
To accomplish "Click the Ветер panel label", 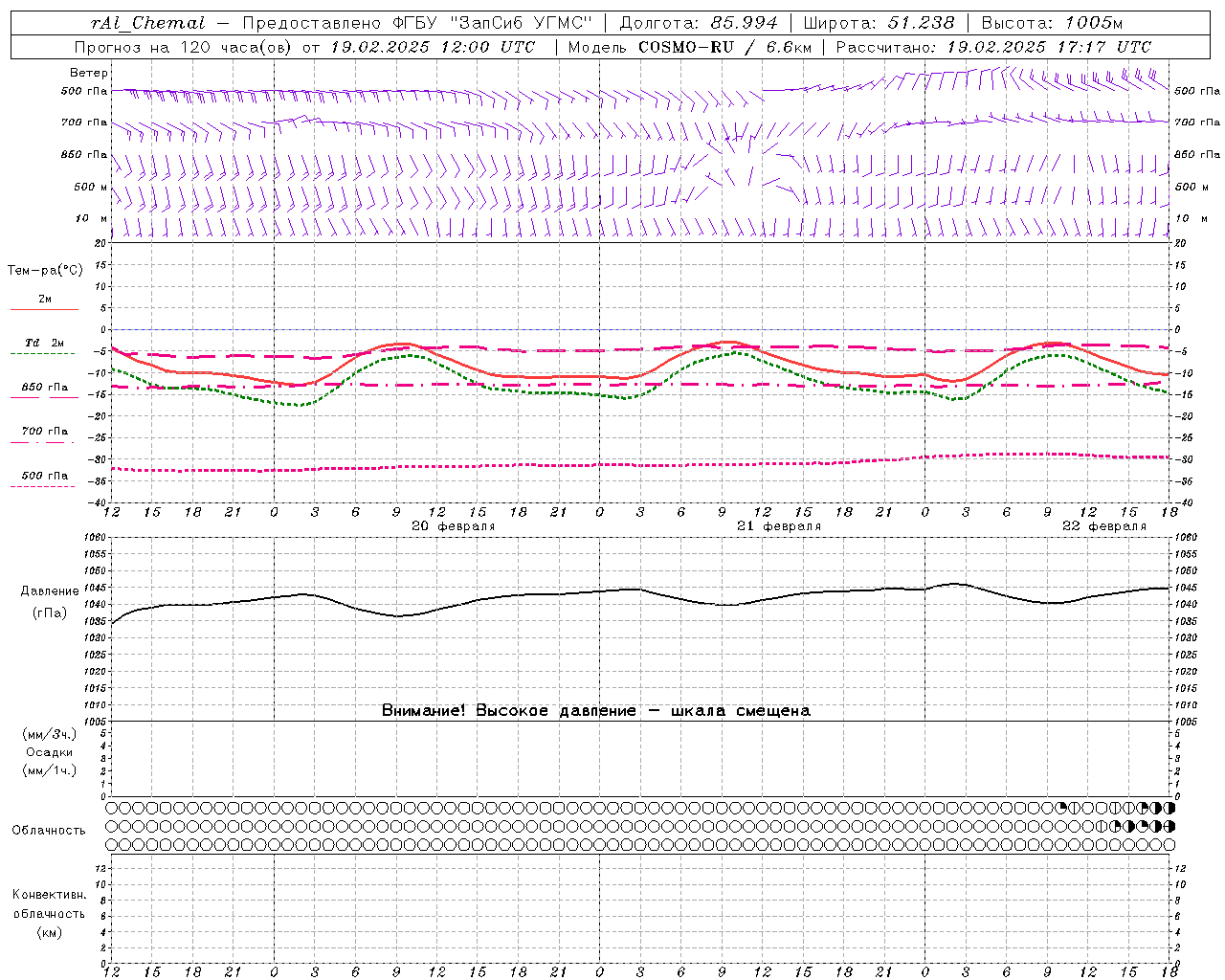I will tap(89, 73).
